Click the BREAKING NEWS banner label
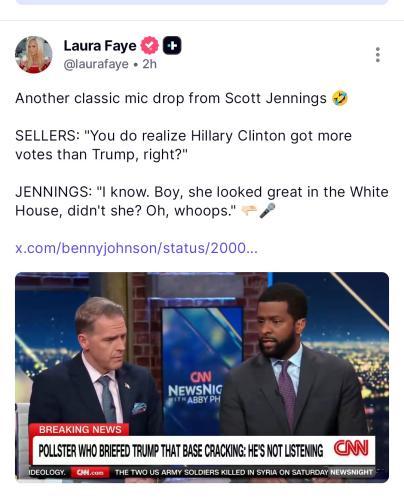The height and width of the screenshot is (500, 404). (x=80, y=429)
